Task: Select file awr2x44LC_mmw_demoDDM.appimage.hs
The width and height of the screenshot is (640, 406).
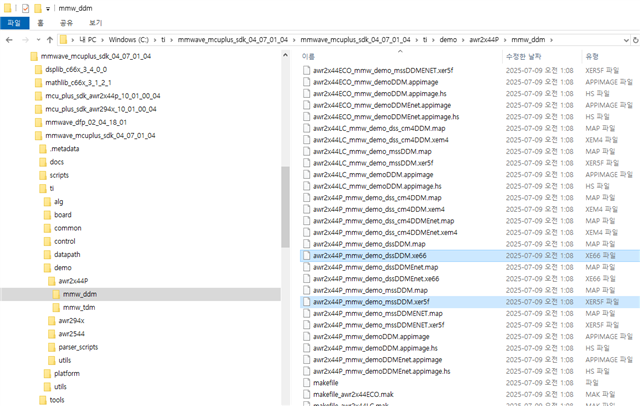Action: (377, 186)
